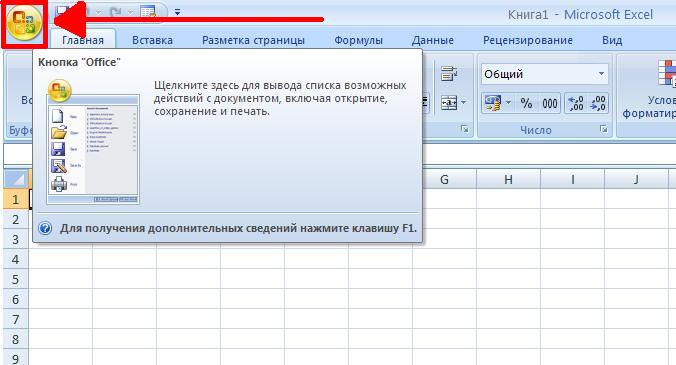Select cell I5

click(573, 279)
